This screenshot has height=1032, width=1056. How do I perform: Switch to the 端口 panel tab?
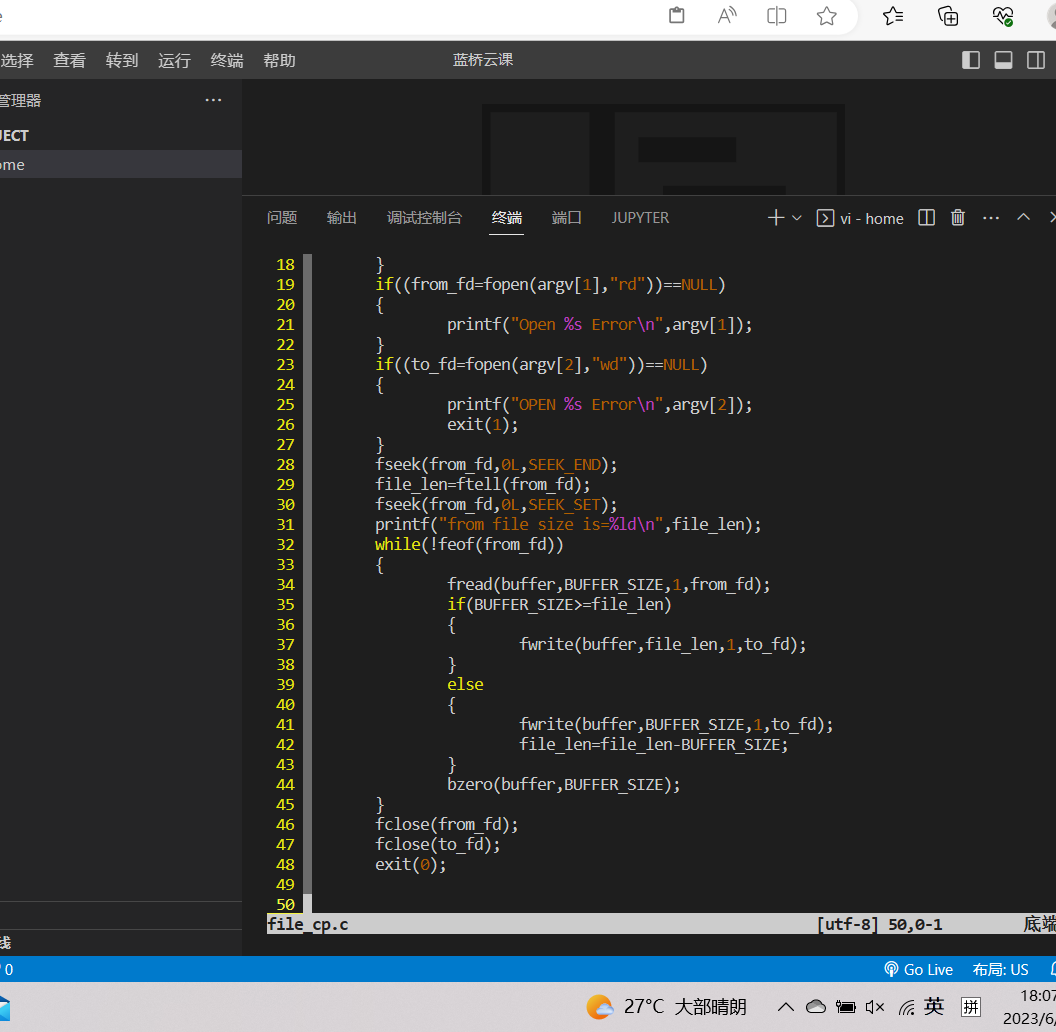(566, 218)
